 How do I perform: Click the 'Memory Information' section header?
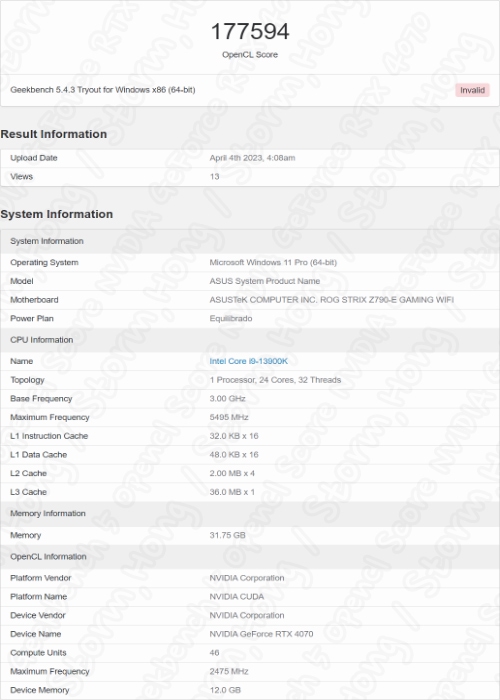tap(48, 514)
